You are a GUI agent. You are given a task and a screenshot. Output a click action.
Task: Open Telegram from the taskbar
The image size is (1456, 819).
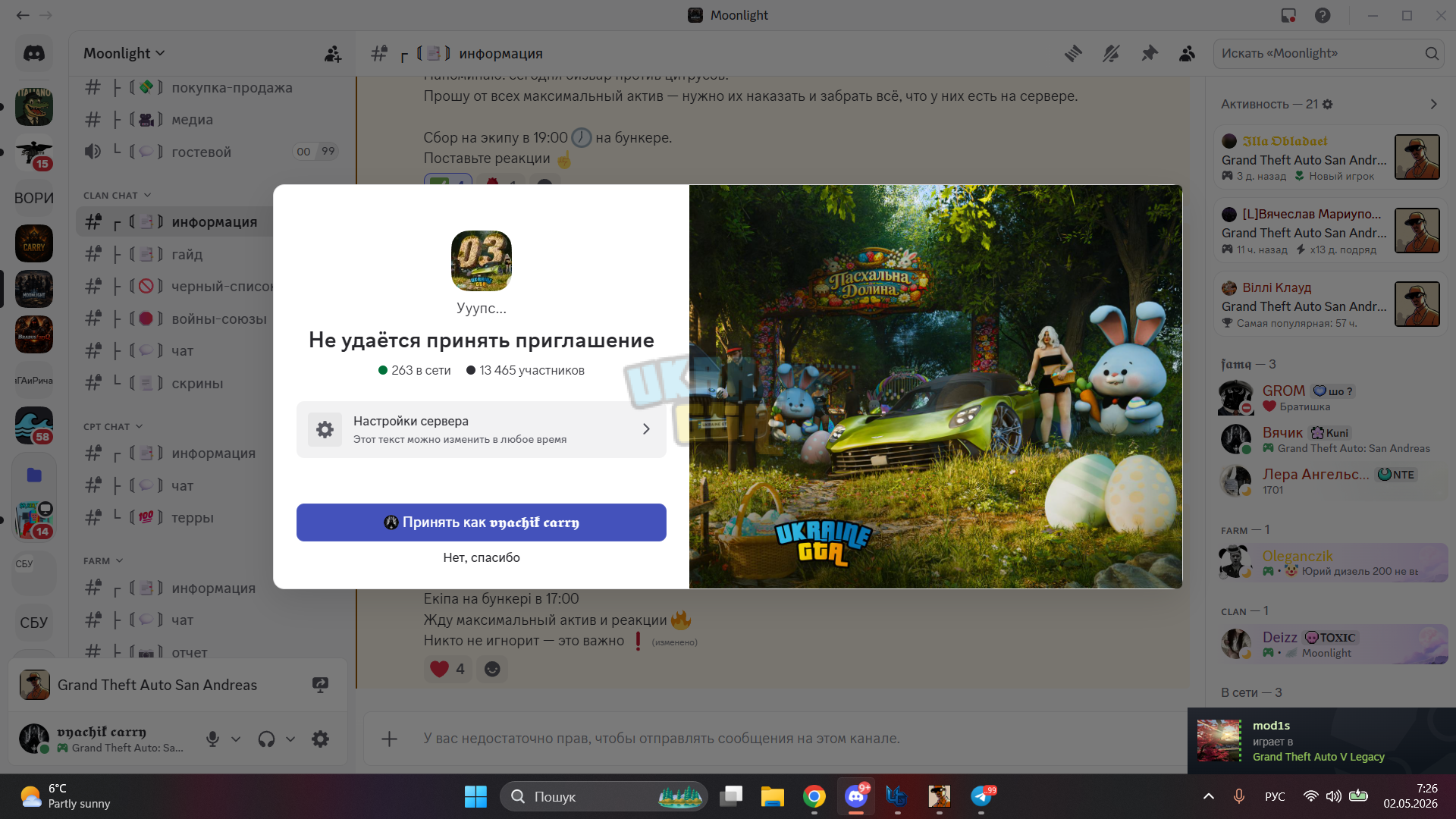click(x=981, y=797)
